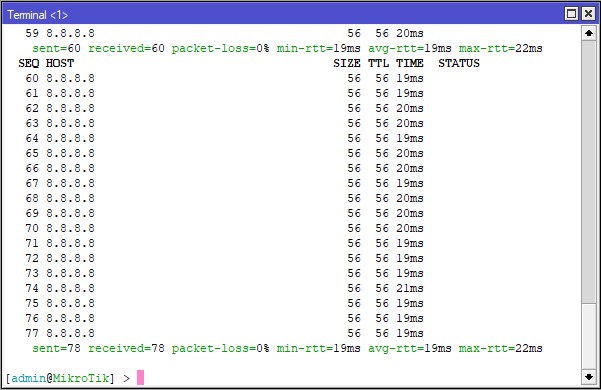Click the received=78 statistic
This screenshot has height=390, width=601.
pos(126,348)
